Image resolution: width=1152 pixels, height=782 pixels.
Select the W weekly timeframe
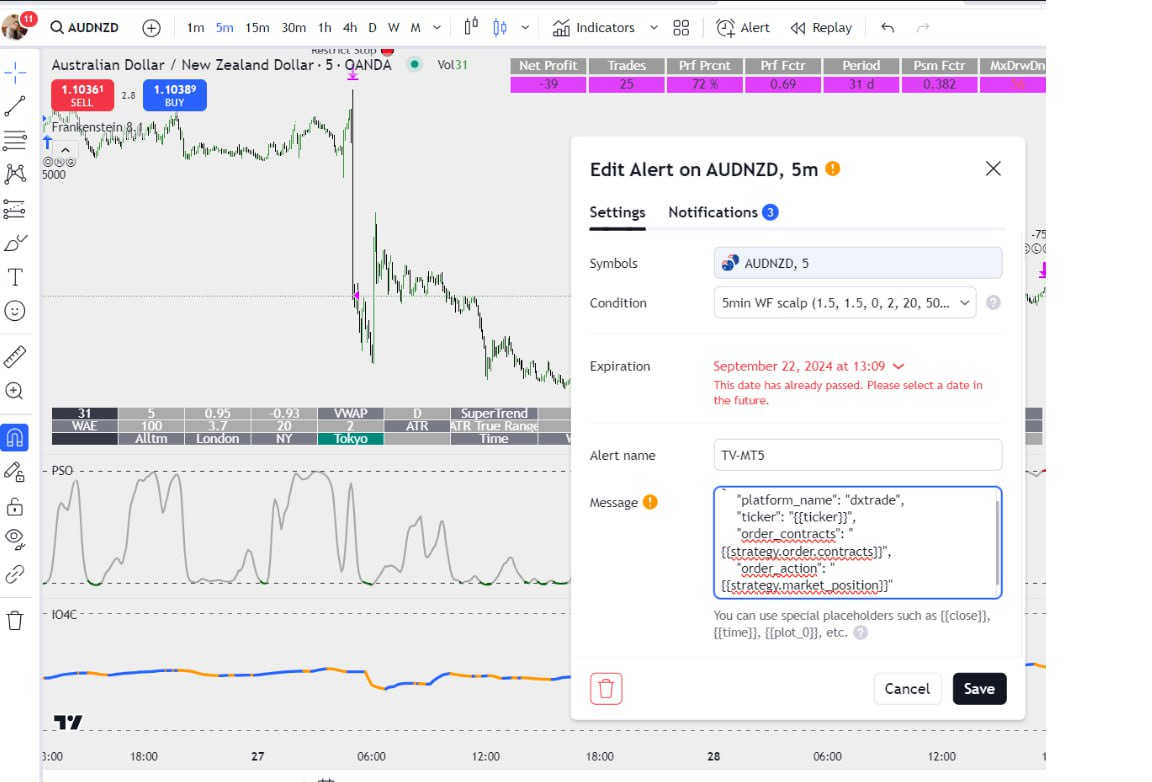click(x=393, y=28)
